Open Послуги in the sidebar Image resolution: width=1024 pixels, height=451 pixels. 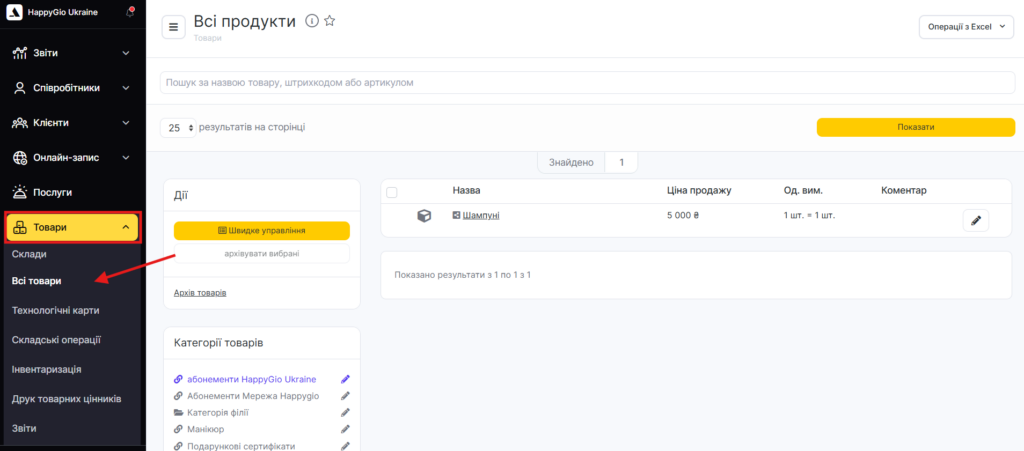[x=53, y=192]
